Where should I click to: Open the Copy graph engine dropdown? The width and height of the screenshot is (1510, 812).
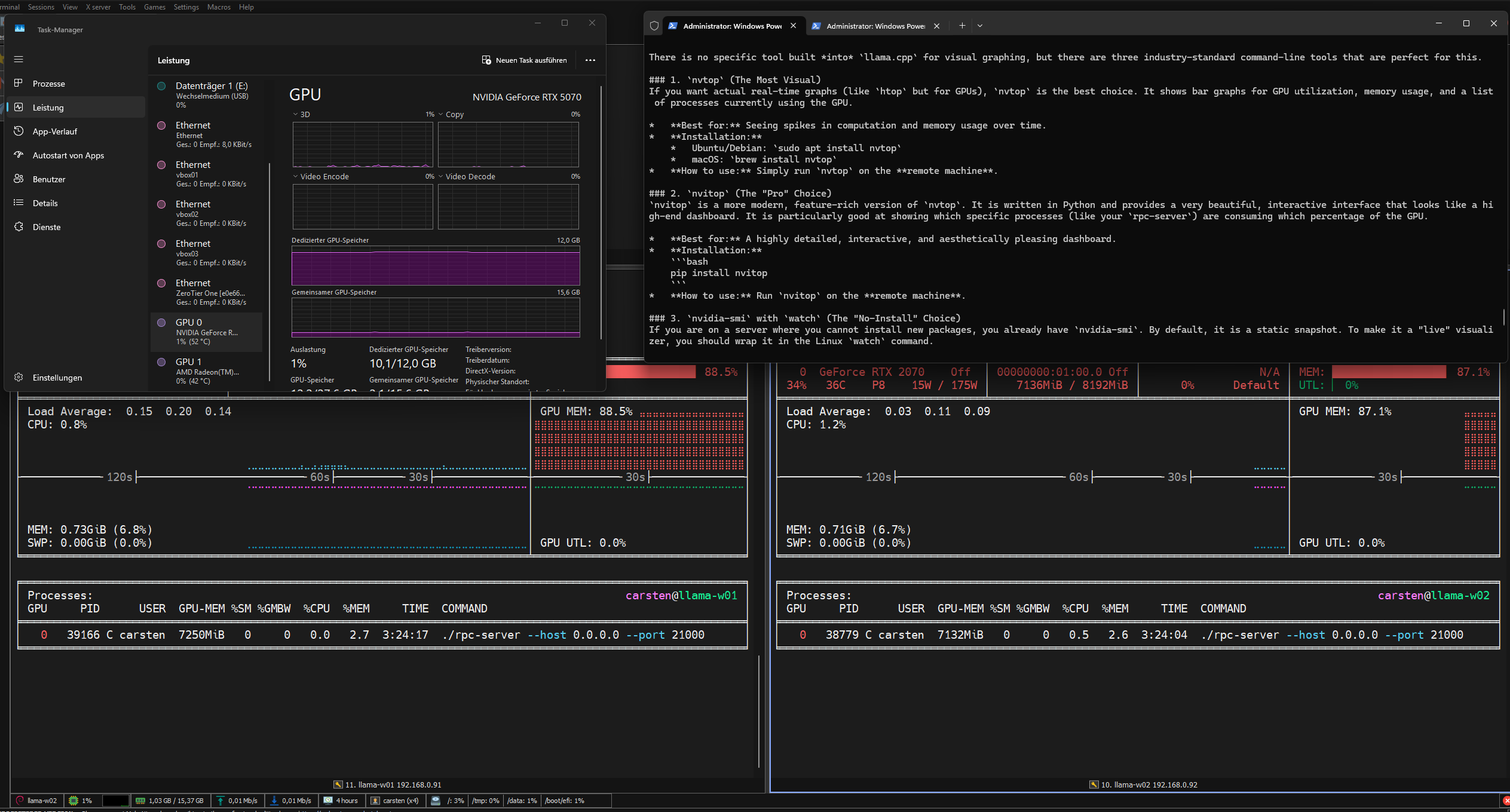pos(451,114)
